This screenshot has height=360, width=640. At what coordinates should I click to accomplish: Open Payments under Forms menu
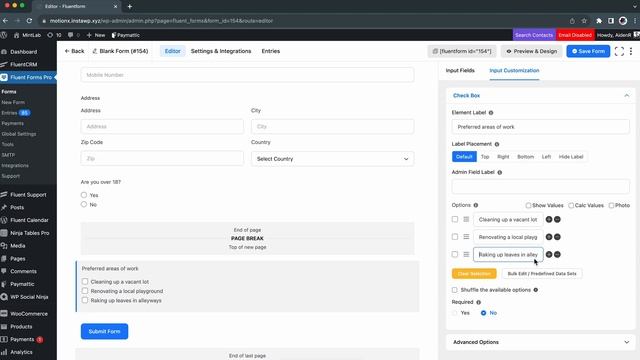pyautogui.click(x=13, y=123)
